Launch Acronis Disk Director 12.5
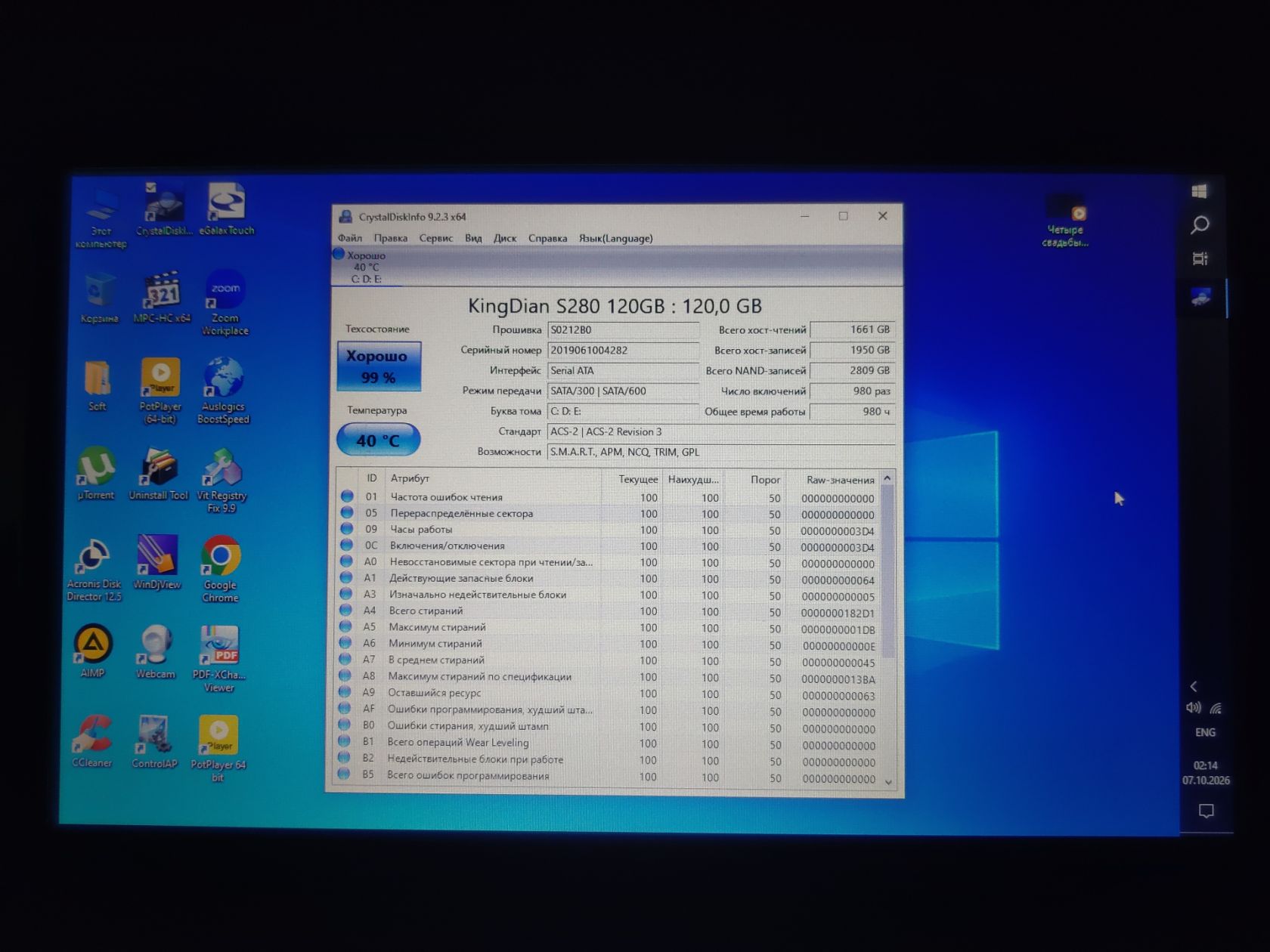 click(94, 570)
